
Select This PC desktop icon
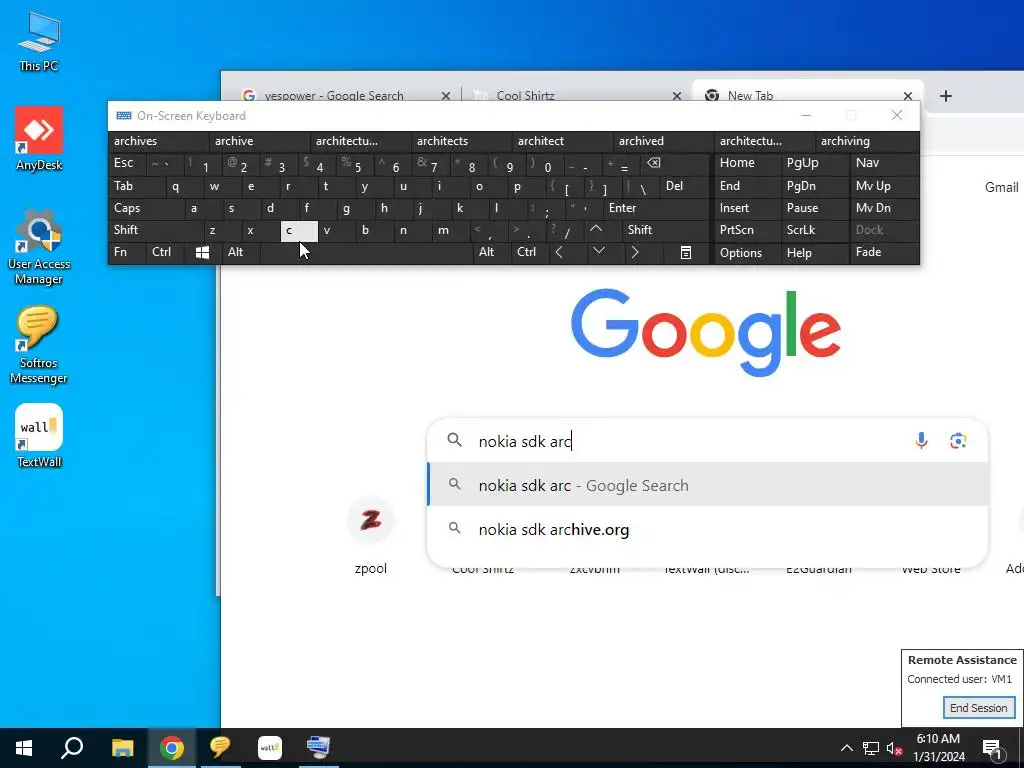click(39, 42)
